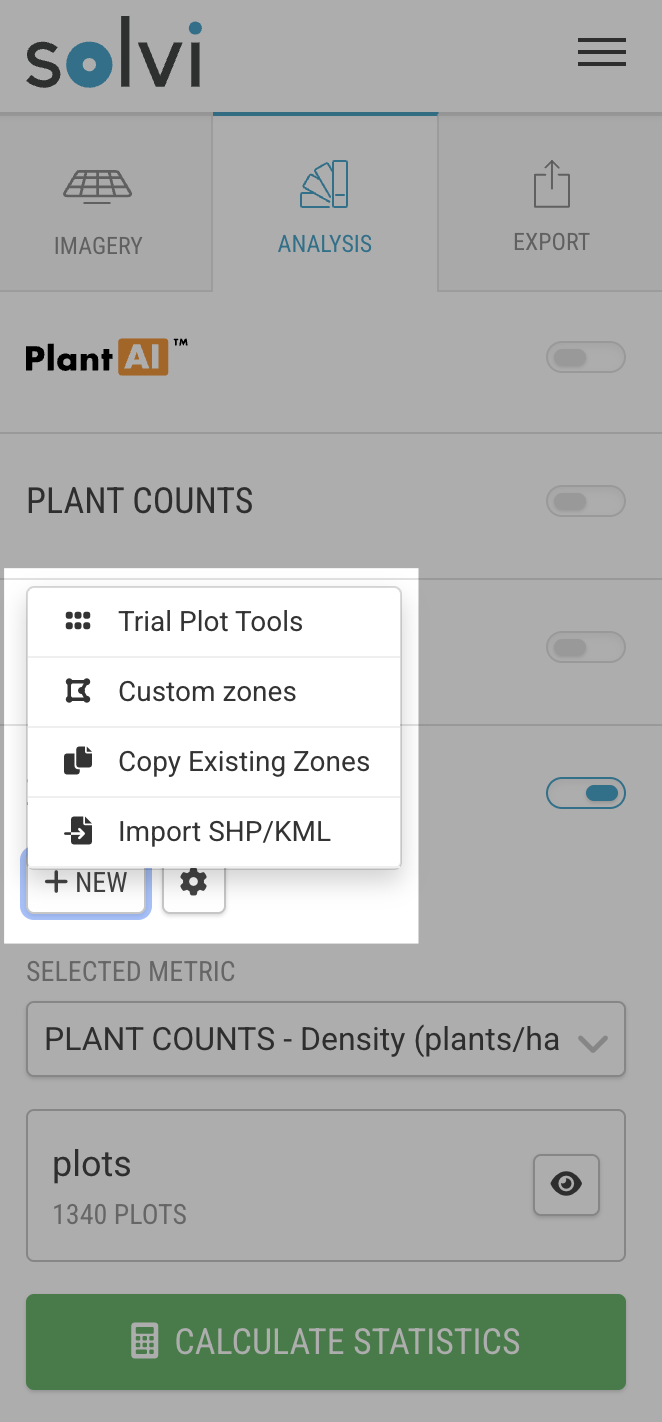Click the + New button

pos(87,882)
